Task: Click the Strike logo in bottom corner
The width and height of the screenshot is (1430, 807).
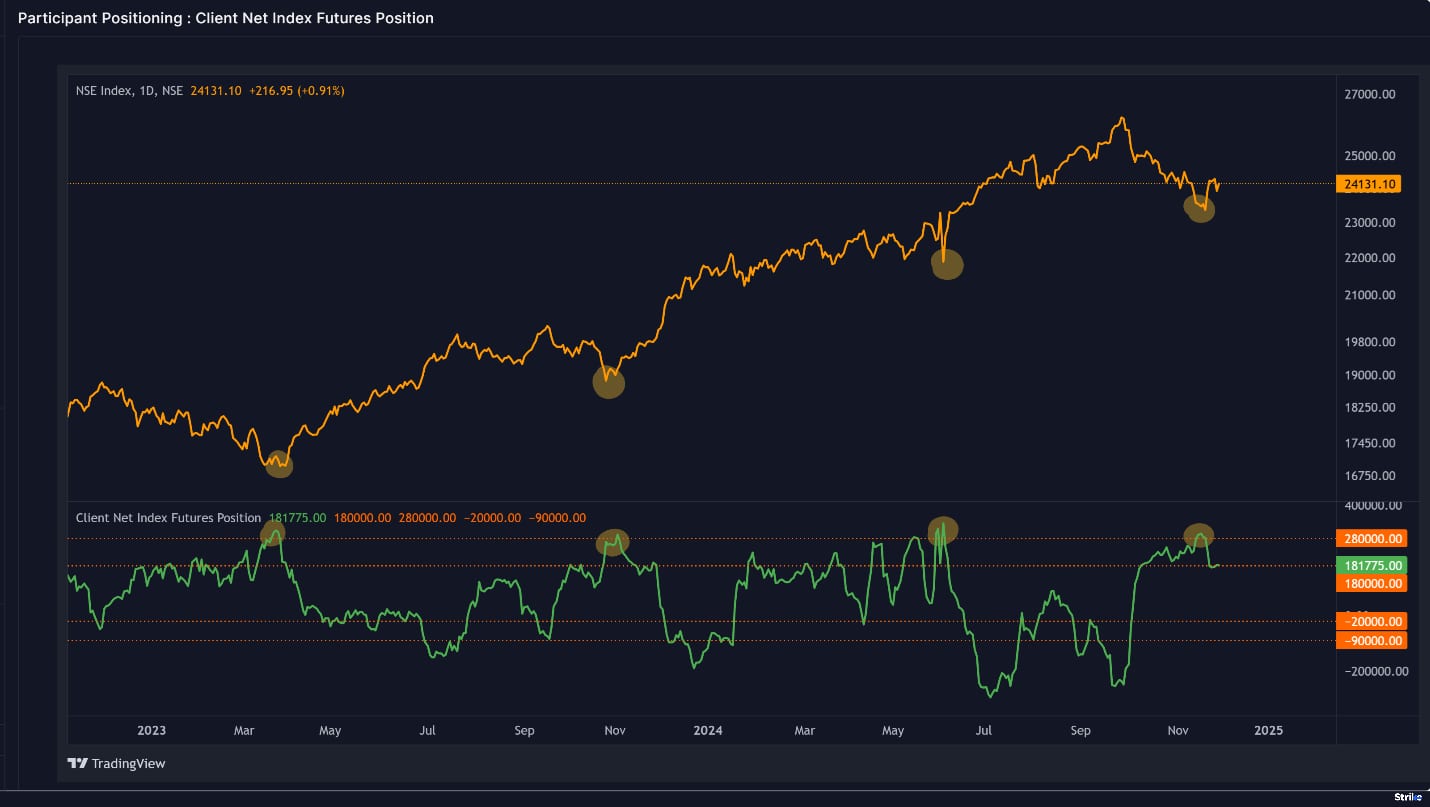Action: (1407, 796)
